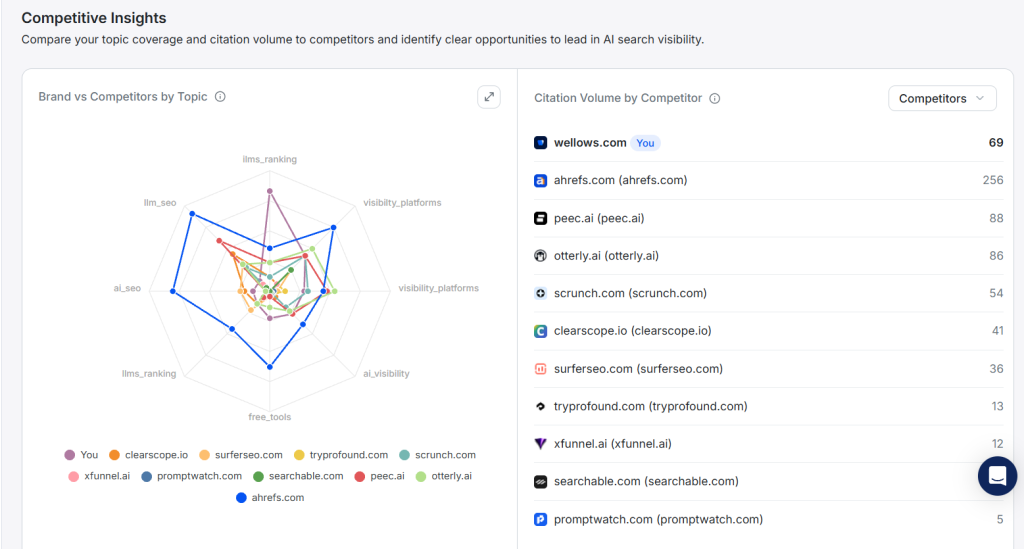
Task: Click the surferseo.com logo icon
Action: (540, 369)
